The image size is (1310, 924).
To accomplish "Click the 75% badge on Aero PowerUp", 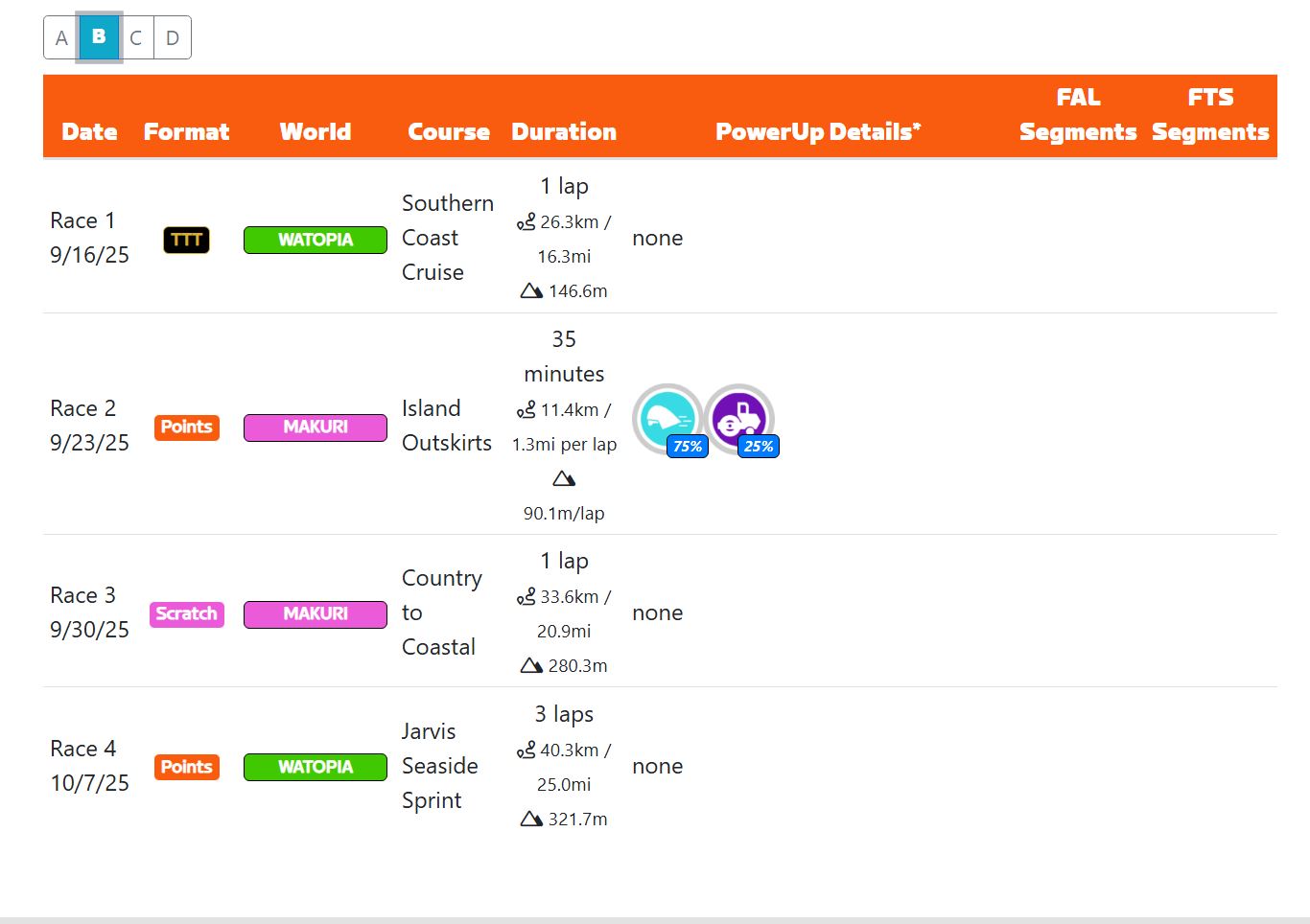I will [x=688, y=447].
